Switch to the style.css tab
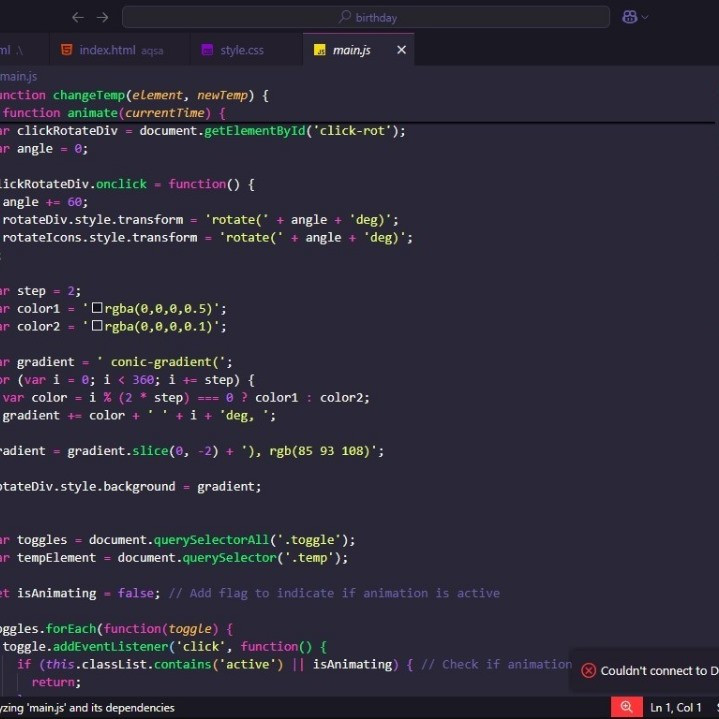 (242, 50)
